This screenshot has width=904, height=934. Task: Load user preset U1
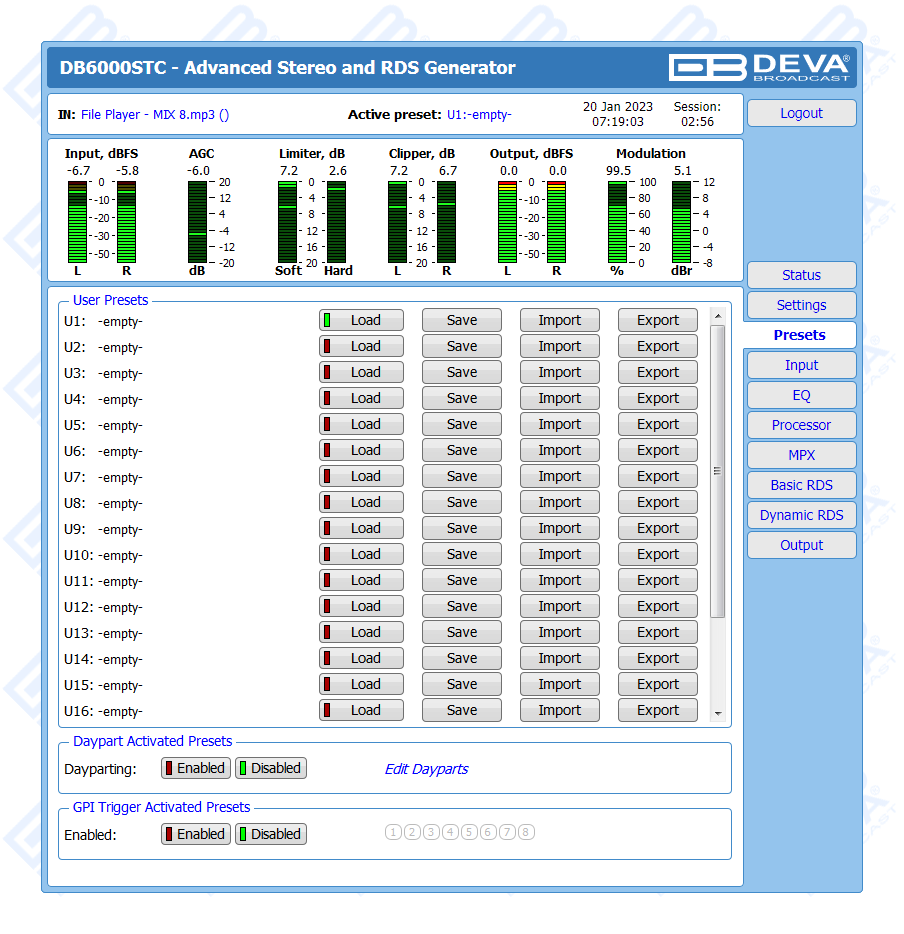point(361,320)
